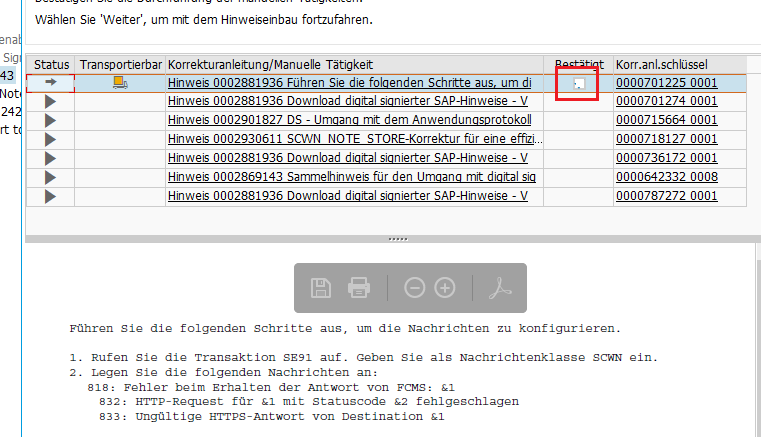Viewport: 761px width, 437px height.
Task: Open Hinweis 0002869143 Sammelhinweis link
Action: (352, 177)
